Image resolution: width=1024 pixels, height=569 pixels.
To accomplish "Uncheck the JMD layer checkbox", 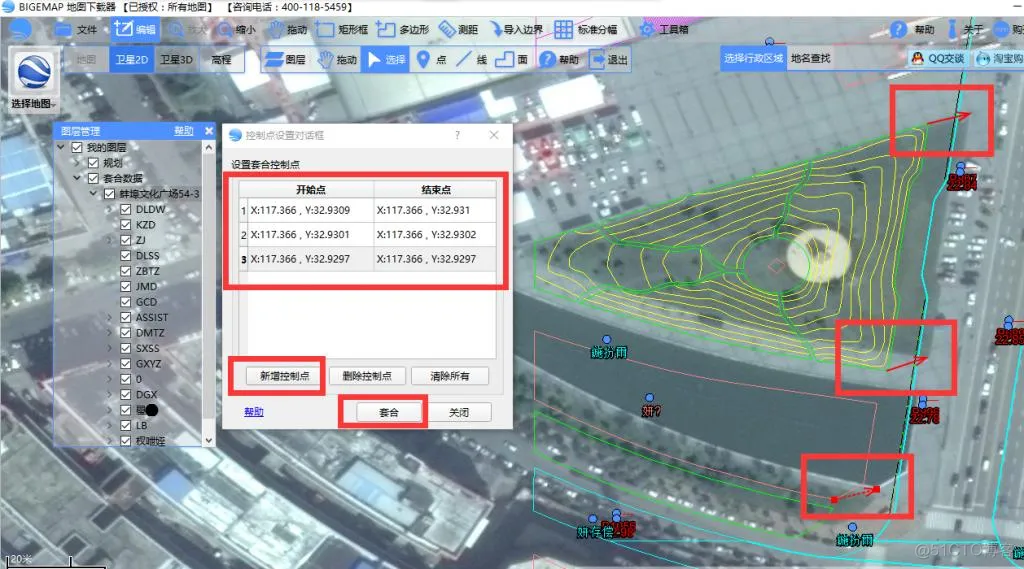I will [x=125, y=286].
